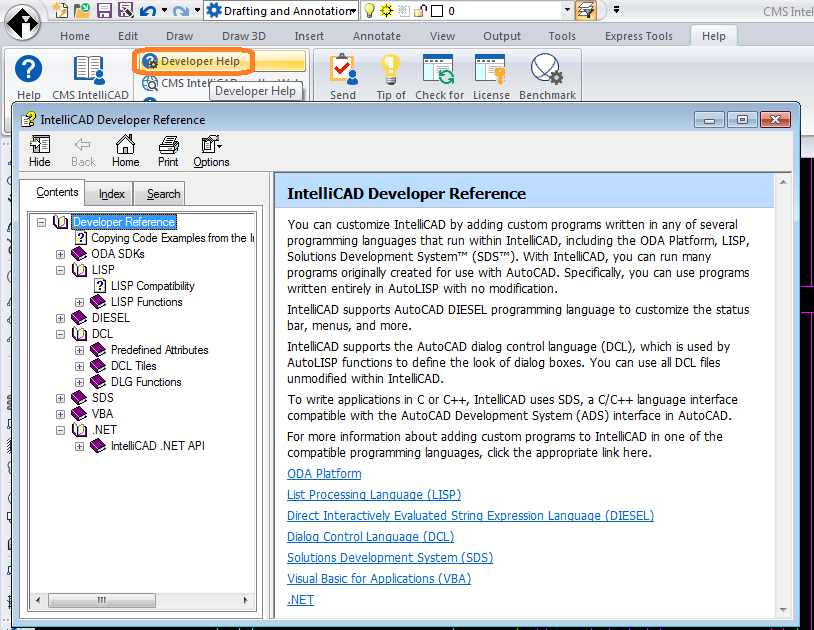The image size is (814, 630).
Task: Click the Save icon in quick access toolbar
Action: click(x=104, y=10)
